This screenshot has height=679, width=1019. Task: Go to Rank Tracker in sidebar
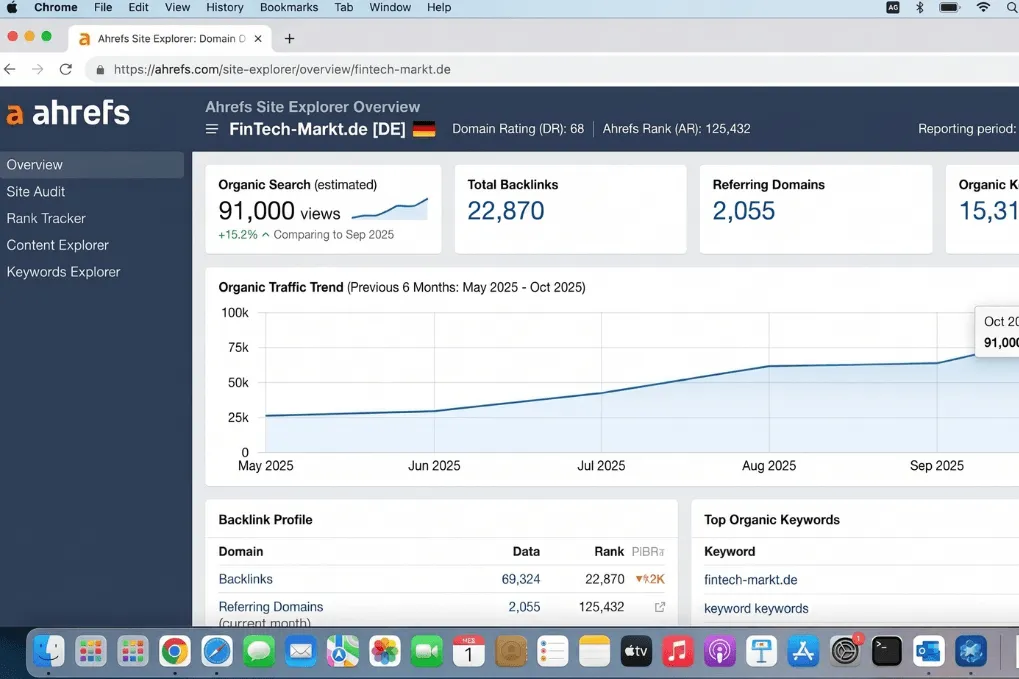[x=46, y=218]
